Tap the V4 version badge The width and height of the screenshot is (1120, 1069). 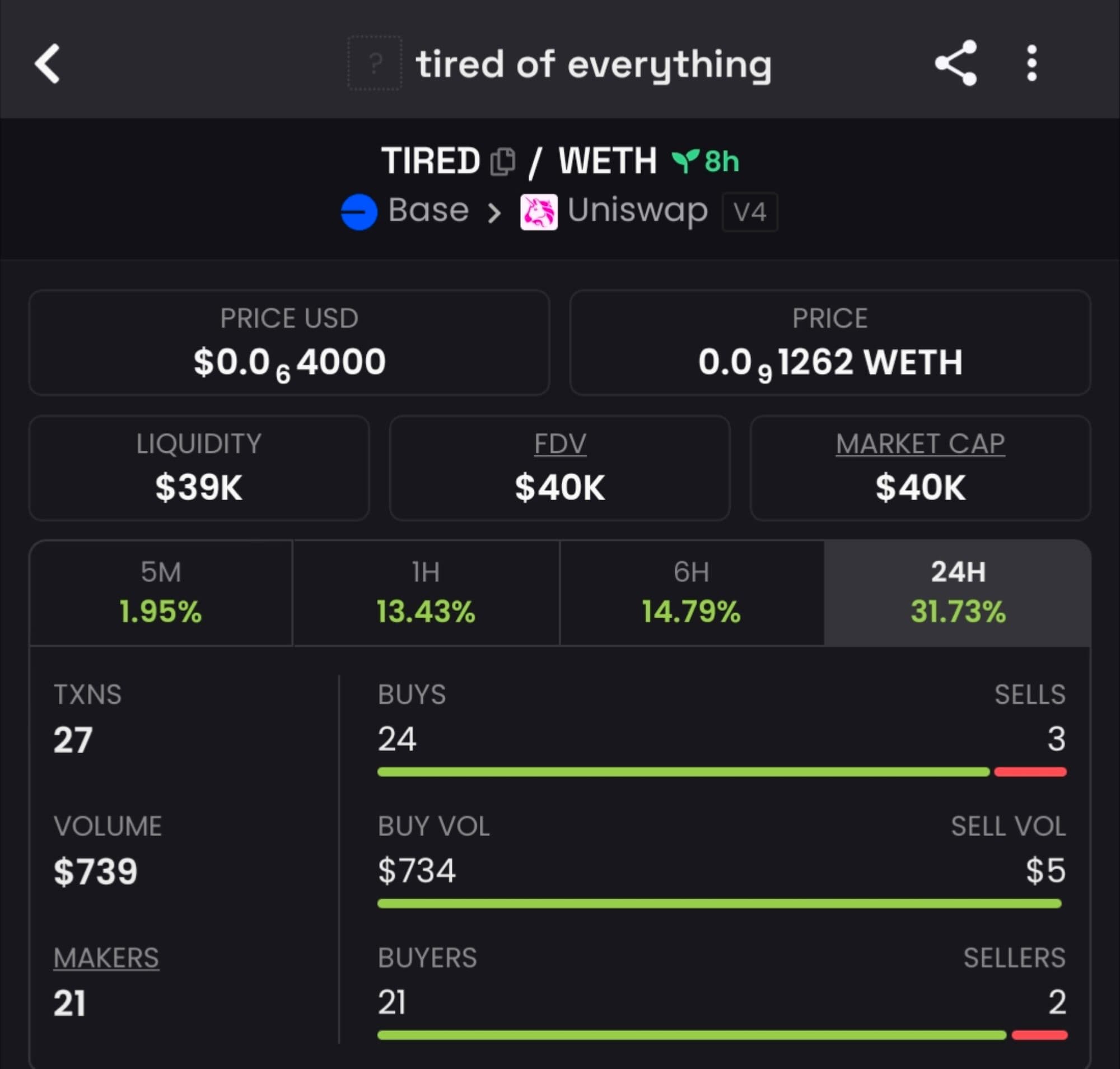(x=749, y=213)
